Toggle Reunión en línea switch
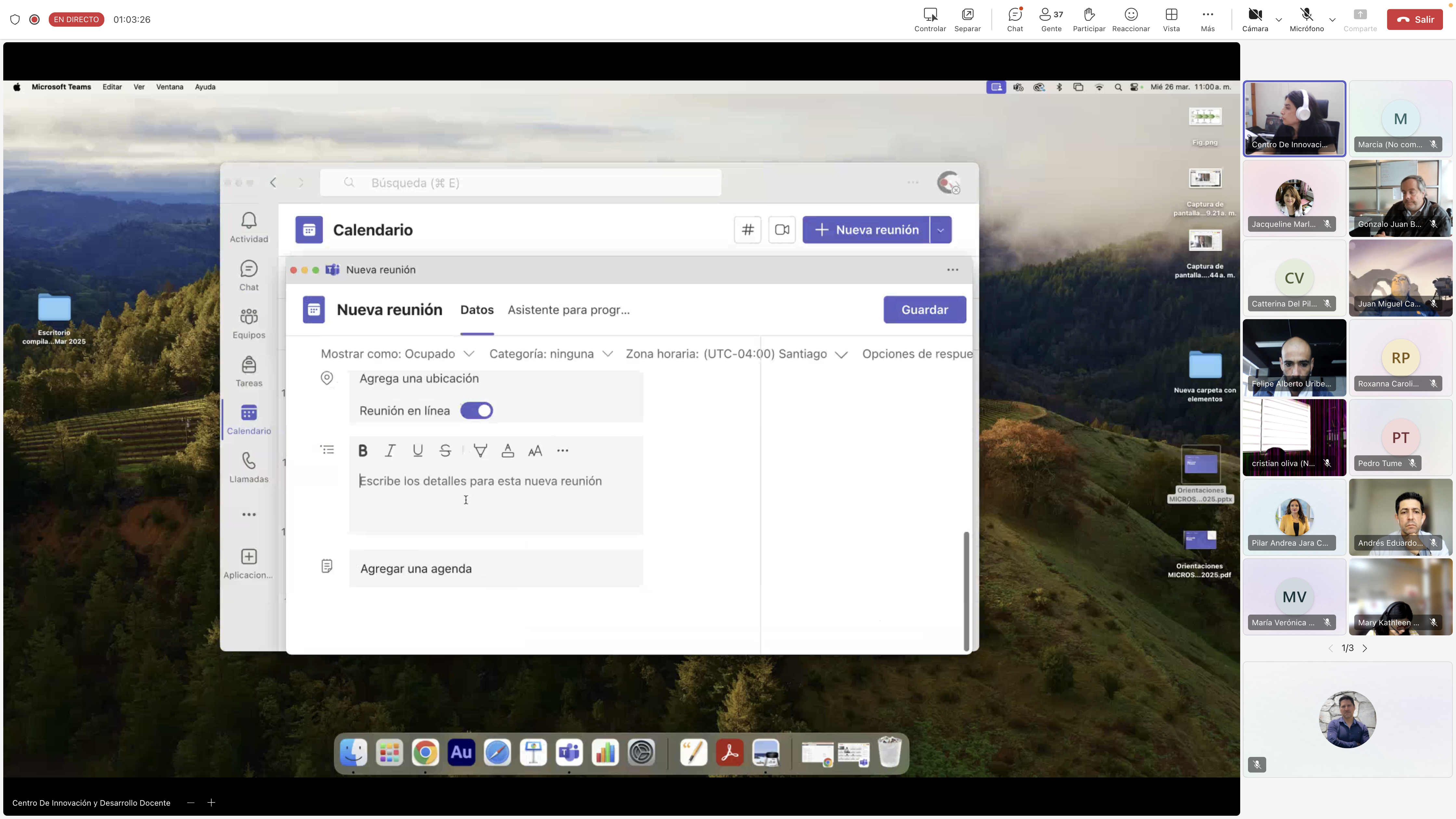Screen dimensions: 1456x819 [x=476, y=411]
